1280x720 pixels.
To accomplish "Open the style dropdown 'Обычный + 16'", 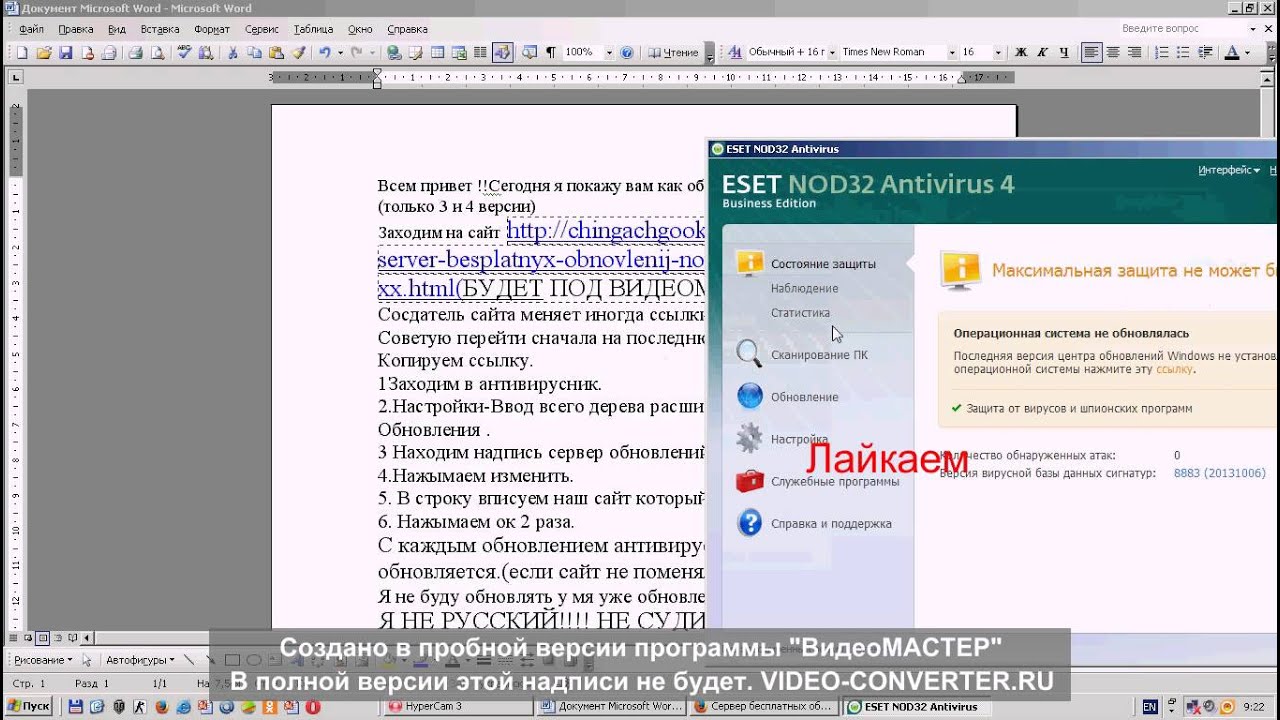I will point(832,52).
